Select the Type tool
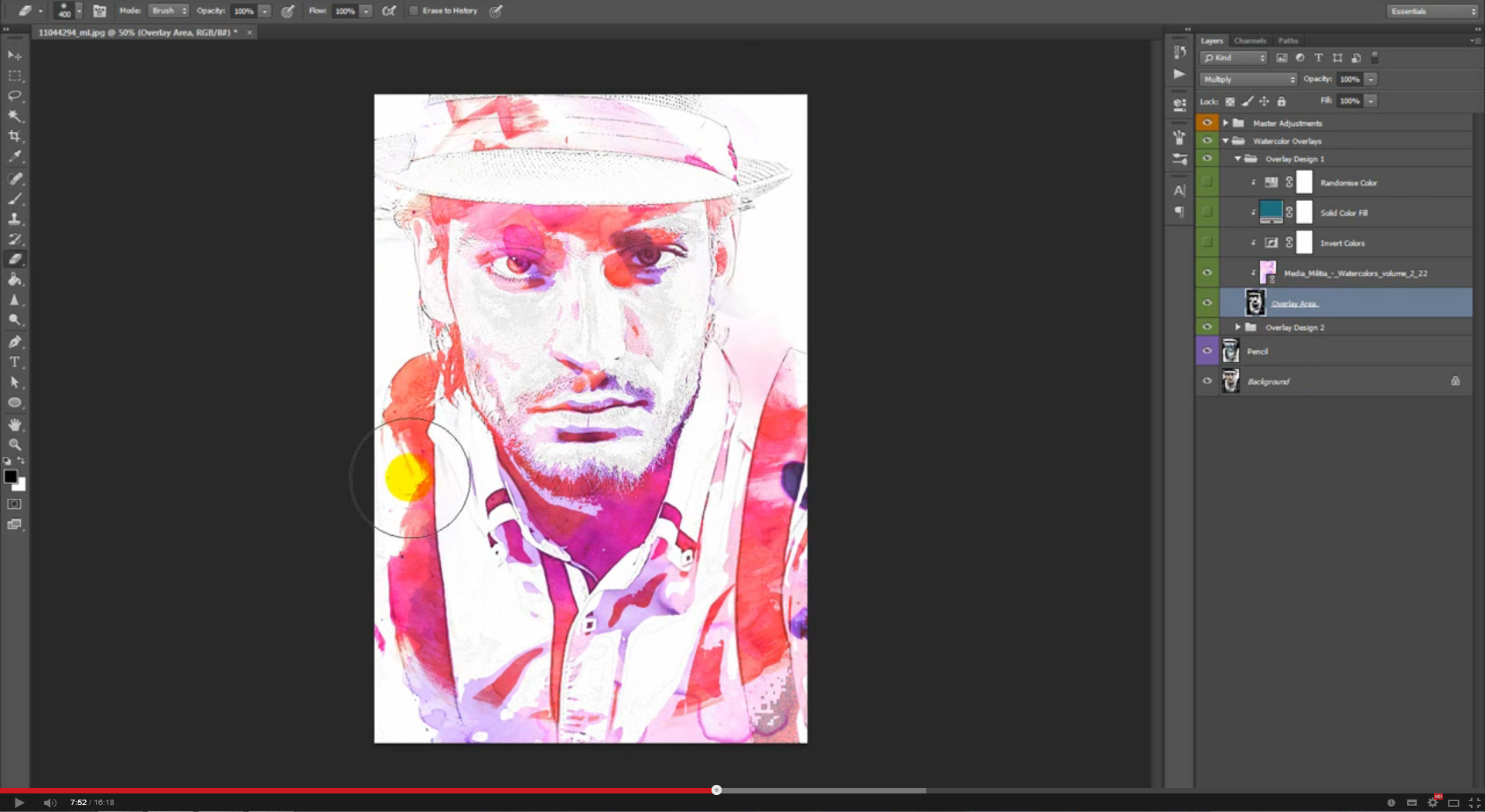This screenshot has width=1485, height=812. click(x=14, y=361)
